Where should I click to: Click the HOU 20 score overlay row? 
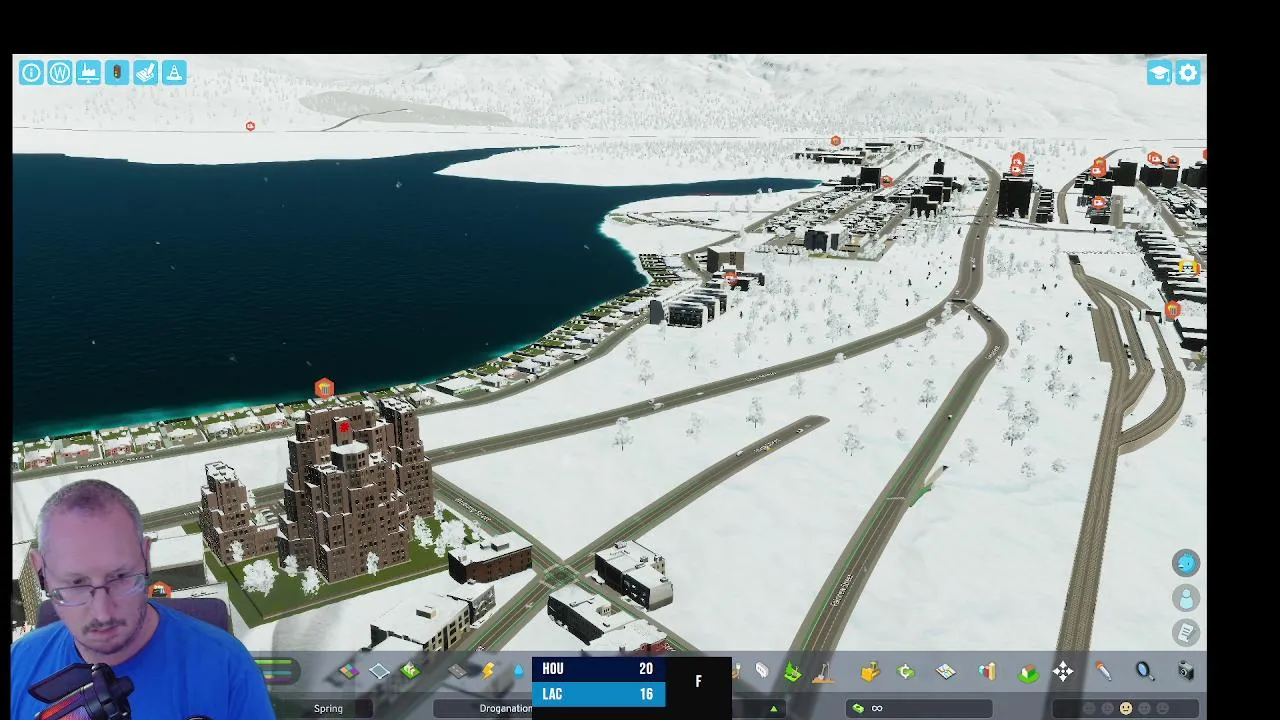tap(598, 669)
